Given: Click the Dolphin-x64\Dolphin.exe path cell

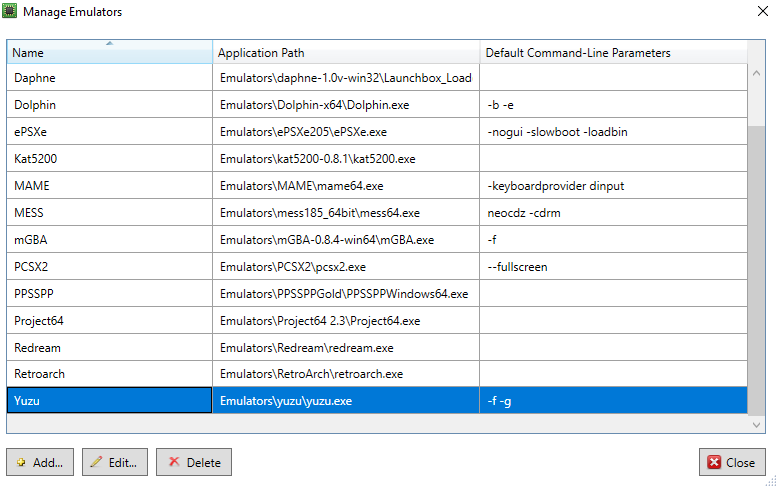Looking at the screenshot, I should click(346, 104).
